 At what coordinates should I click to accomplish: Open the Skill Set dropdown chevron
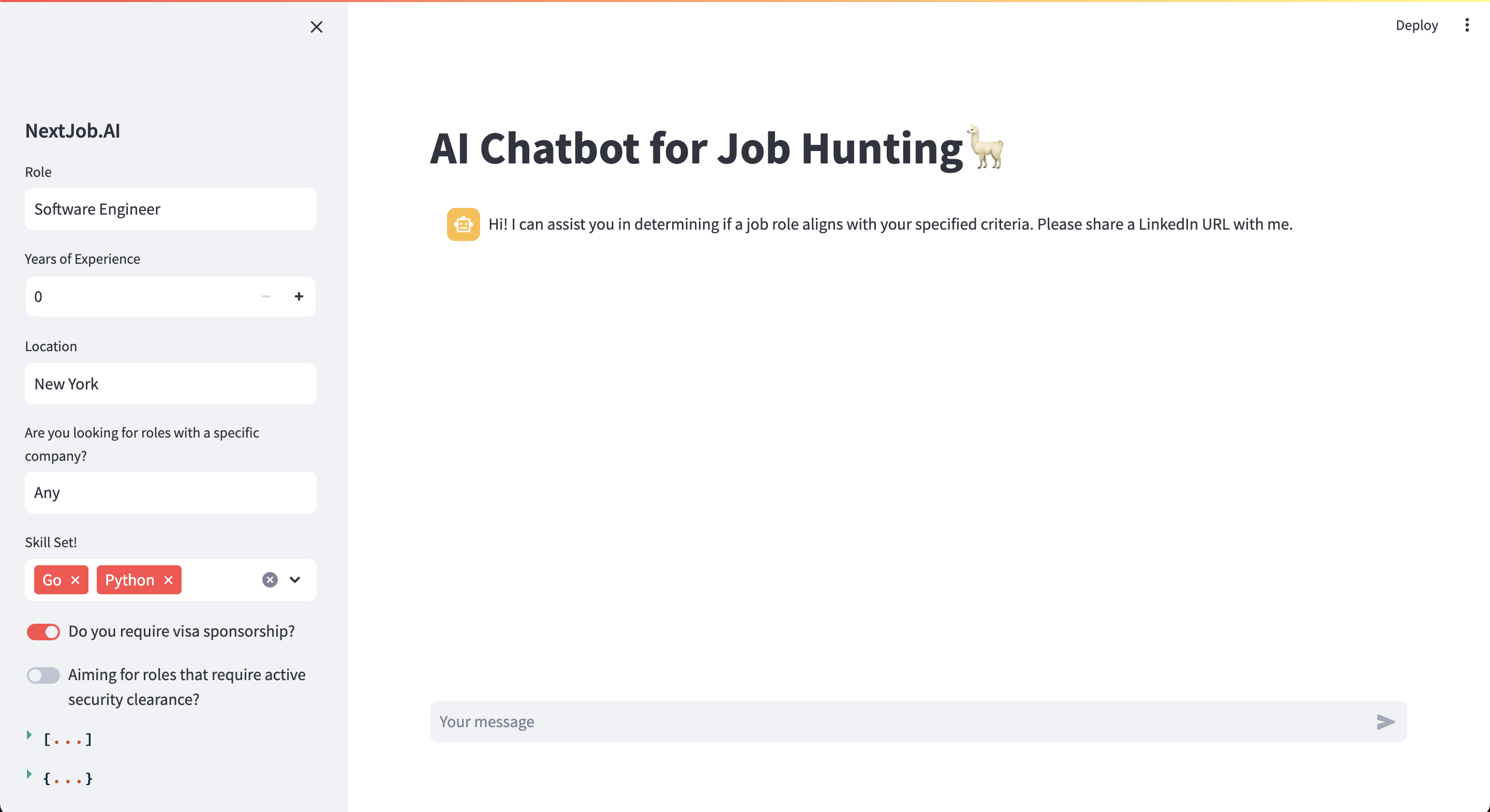(295, 580)
